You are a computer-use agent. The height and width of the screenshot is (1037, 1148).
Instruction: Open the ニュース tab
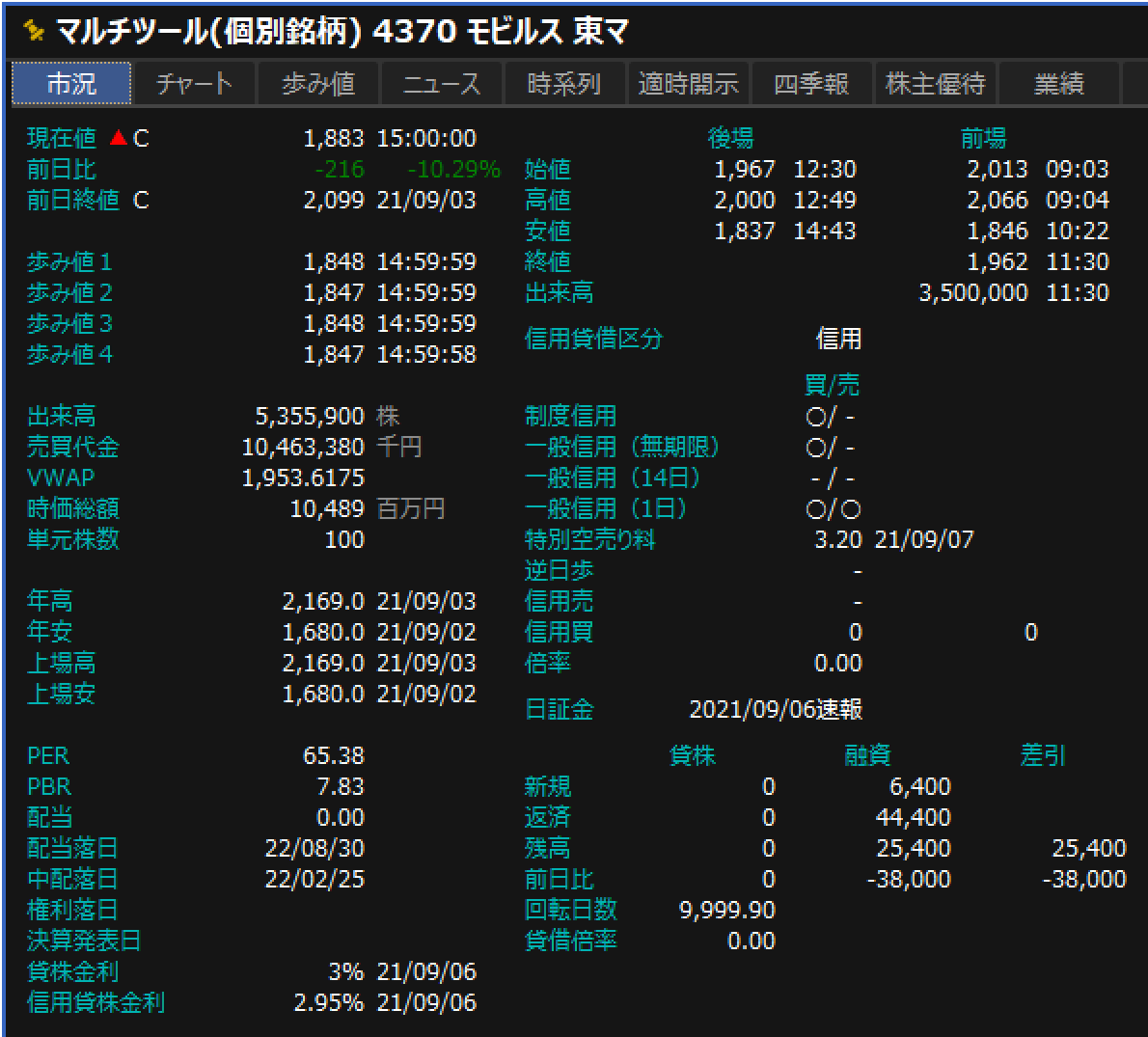441,84
